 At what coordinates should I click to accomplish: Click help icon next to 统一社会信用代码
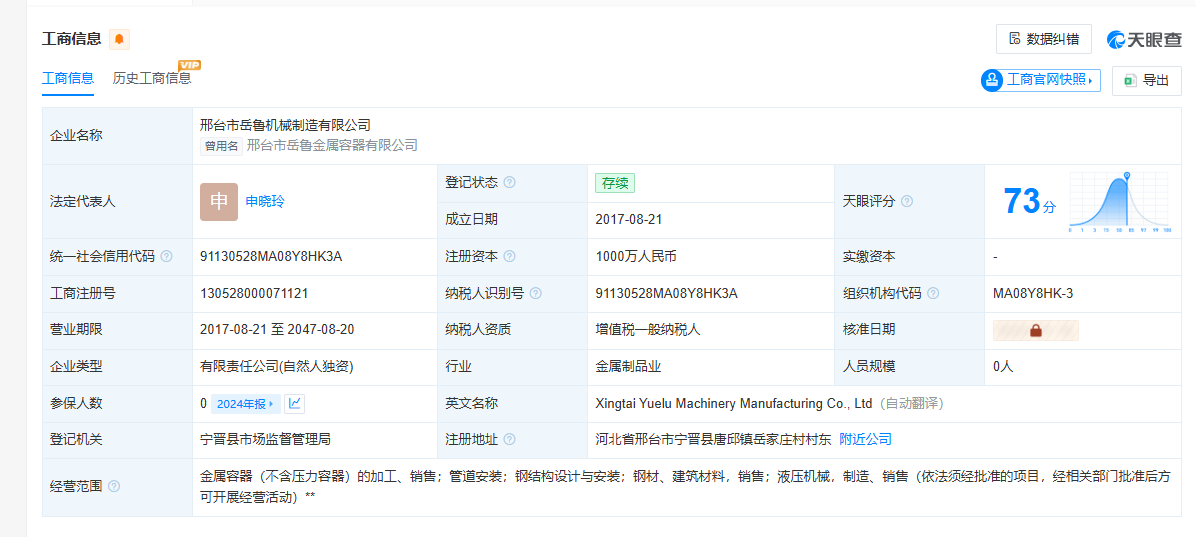(x=166, y=257)
